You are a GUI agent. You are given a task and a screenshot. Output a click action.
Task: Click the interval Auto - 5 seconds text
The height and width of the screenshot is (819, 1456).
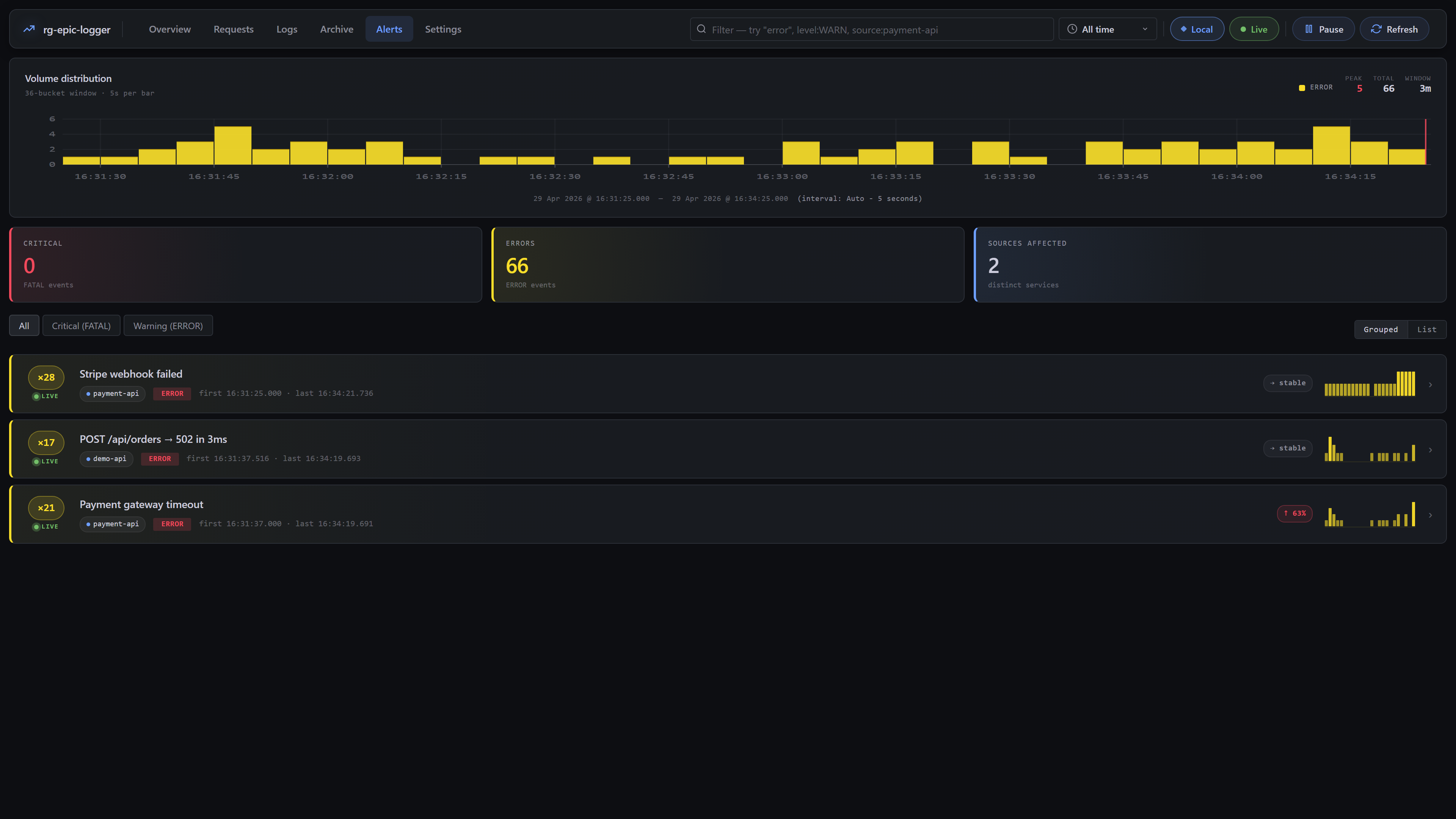[x=860, y=198]
